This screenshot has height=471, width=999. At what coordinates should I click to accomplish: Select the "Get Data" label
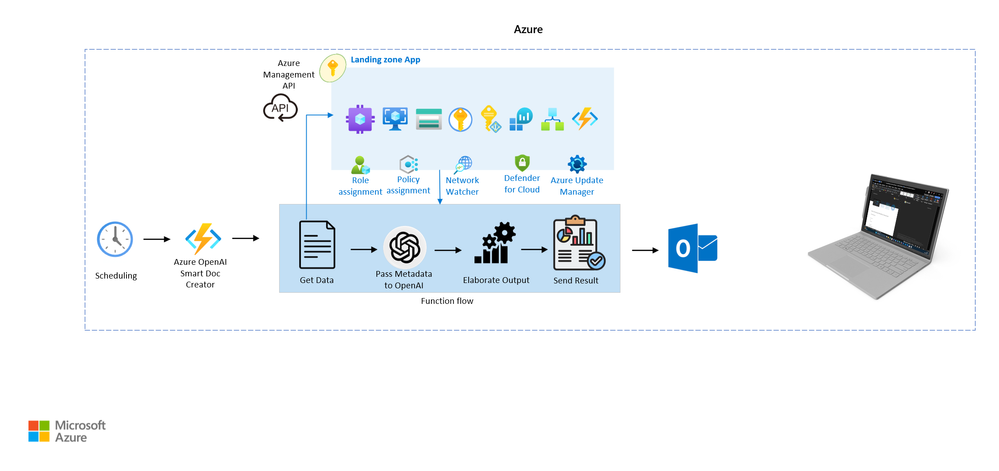(317, 280)
